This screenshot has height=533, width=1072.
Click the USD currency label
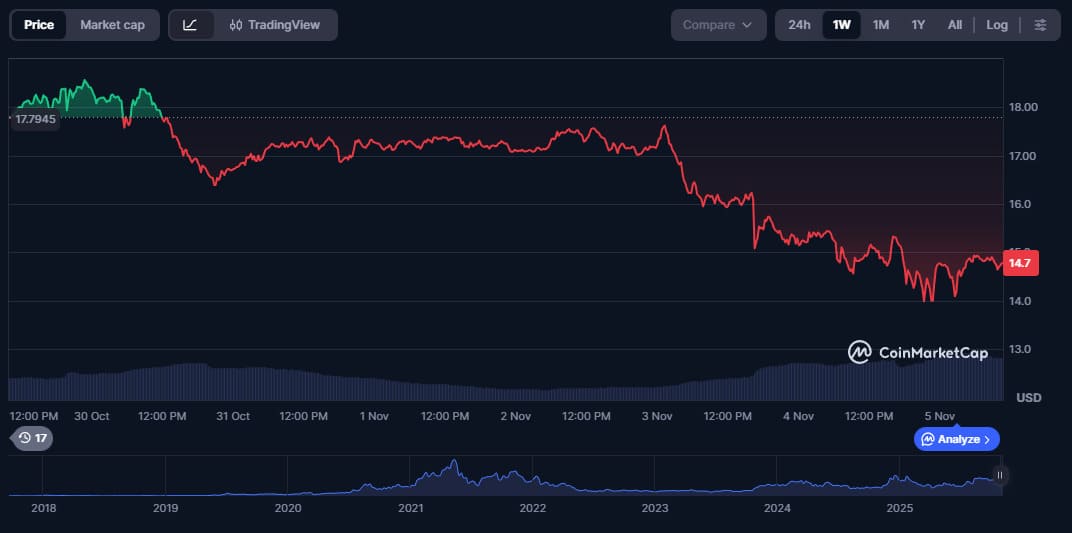(1028, 398)
